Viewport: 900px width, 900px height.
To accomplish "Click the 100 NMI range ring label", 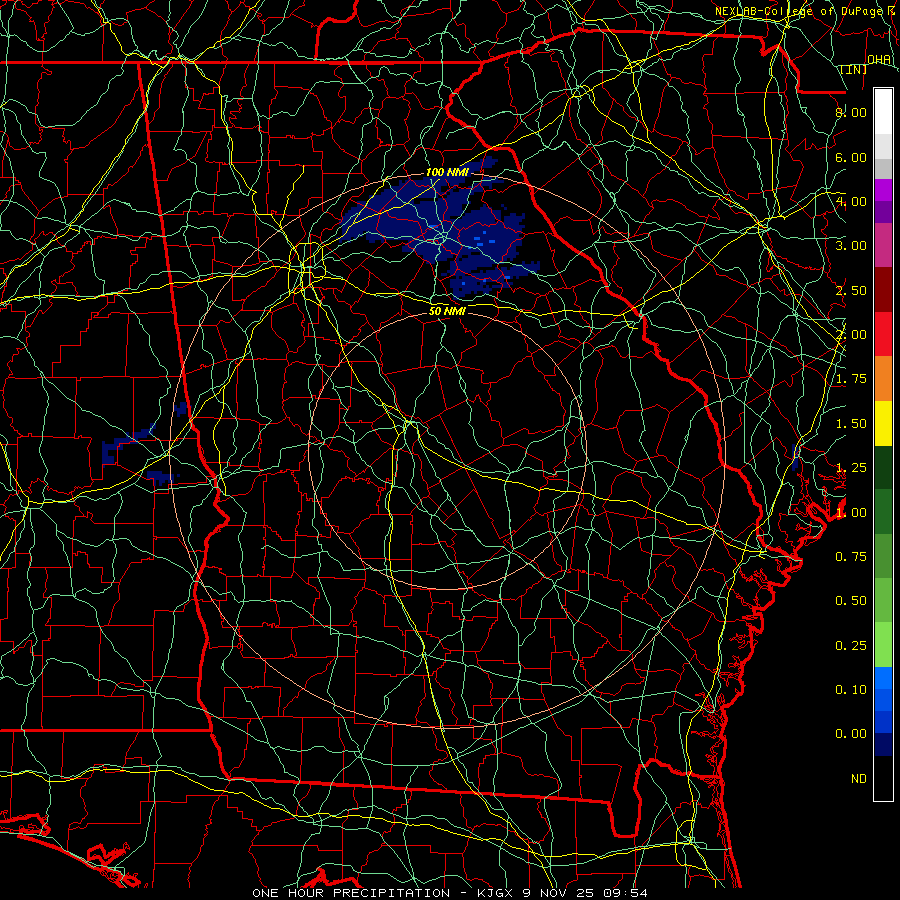I will [447, 172].
